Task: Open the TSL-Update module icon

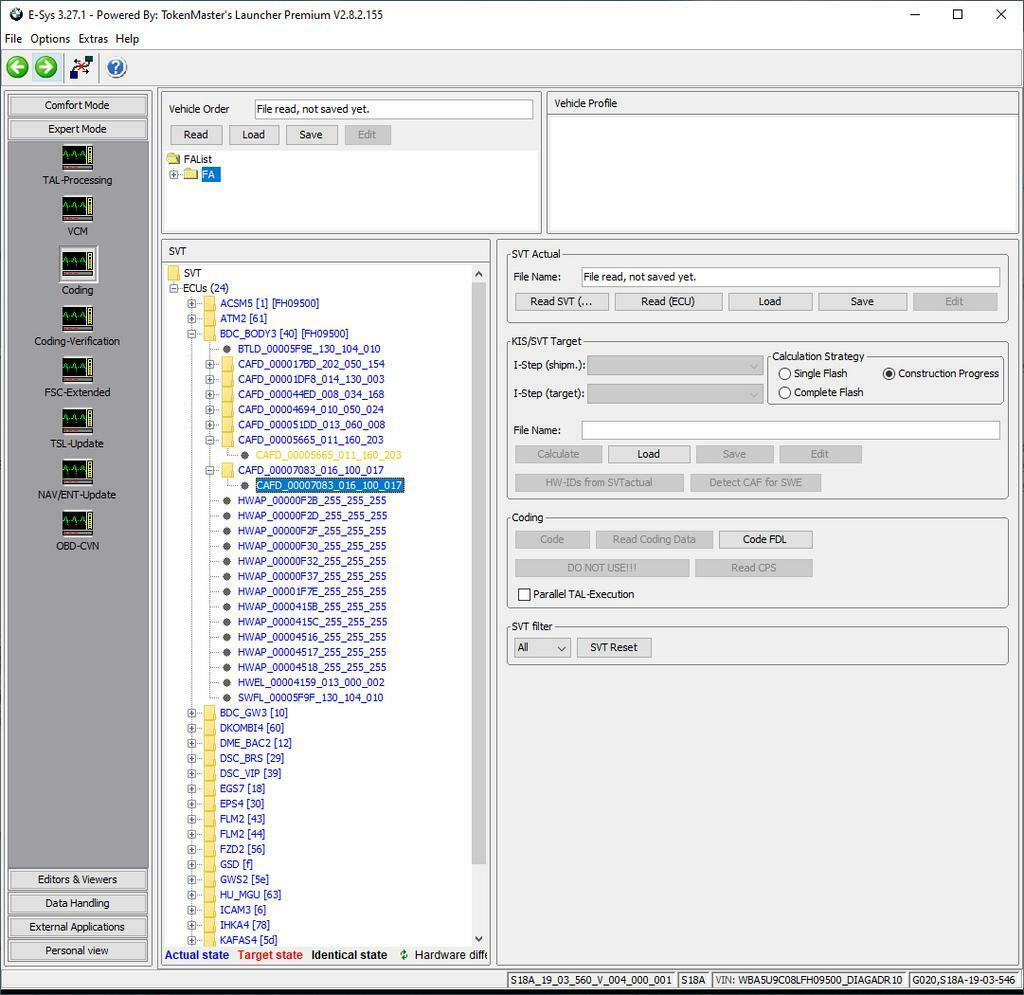Action: (77, 420)
